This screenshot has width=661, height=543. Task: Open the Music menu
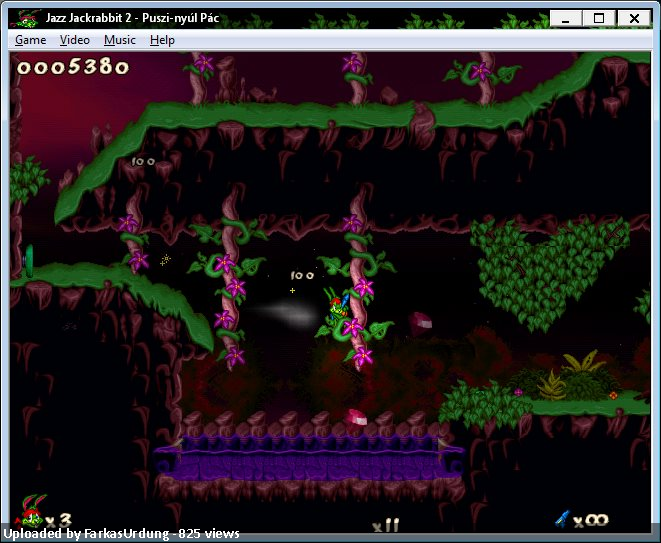[x=119, y=40]
